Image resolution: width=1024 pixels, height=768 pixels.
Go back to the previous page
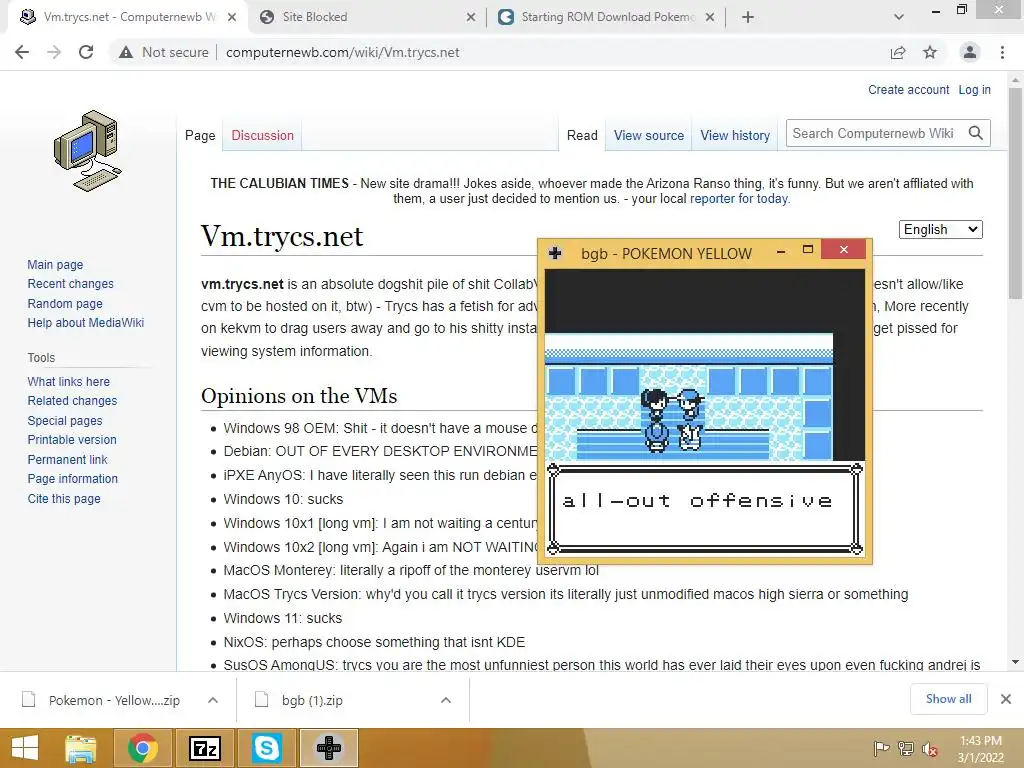point(22,52)
